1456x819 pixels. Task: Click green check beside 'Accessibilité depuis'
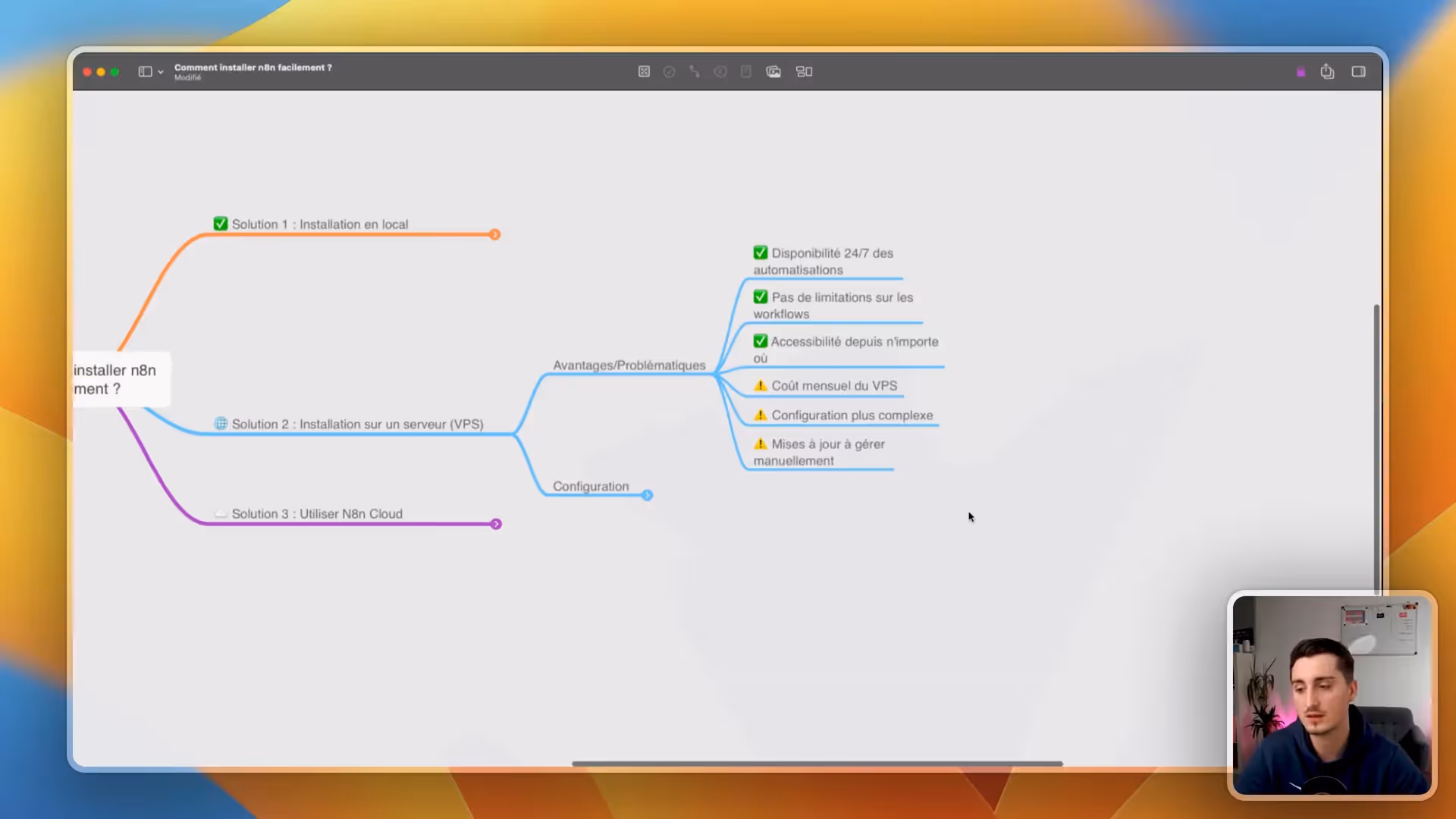[761, 340]
